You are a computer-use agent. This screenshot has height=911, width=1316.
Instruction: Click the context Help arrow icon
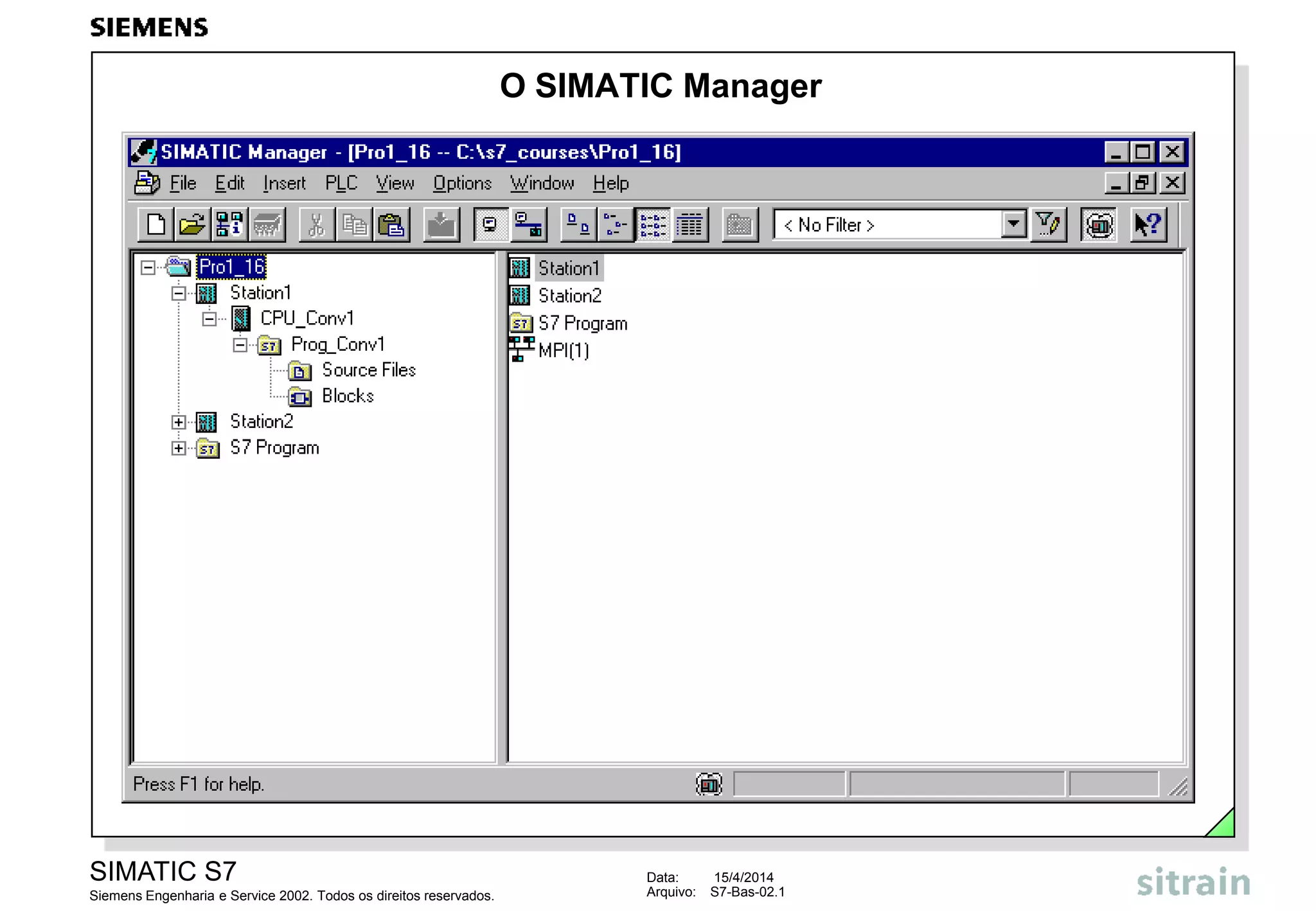click(1148, 225)
